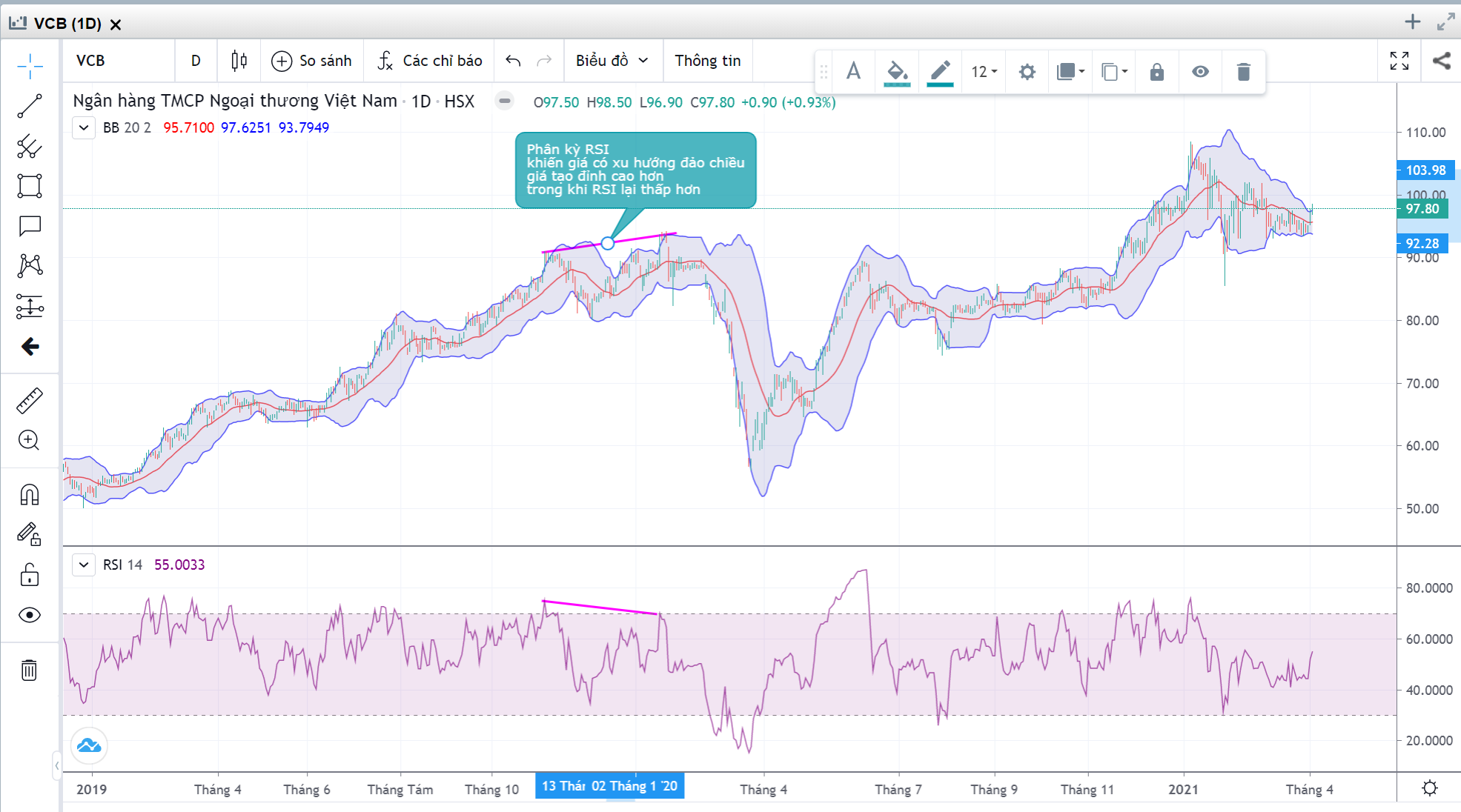Screen dimensions: 1461x812
Task: Select the magenta trendline on RSI pane
Action: click(x=600, y=607)
